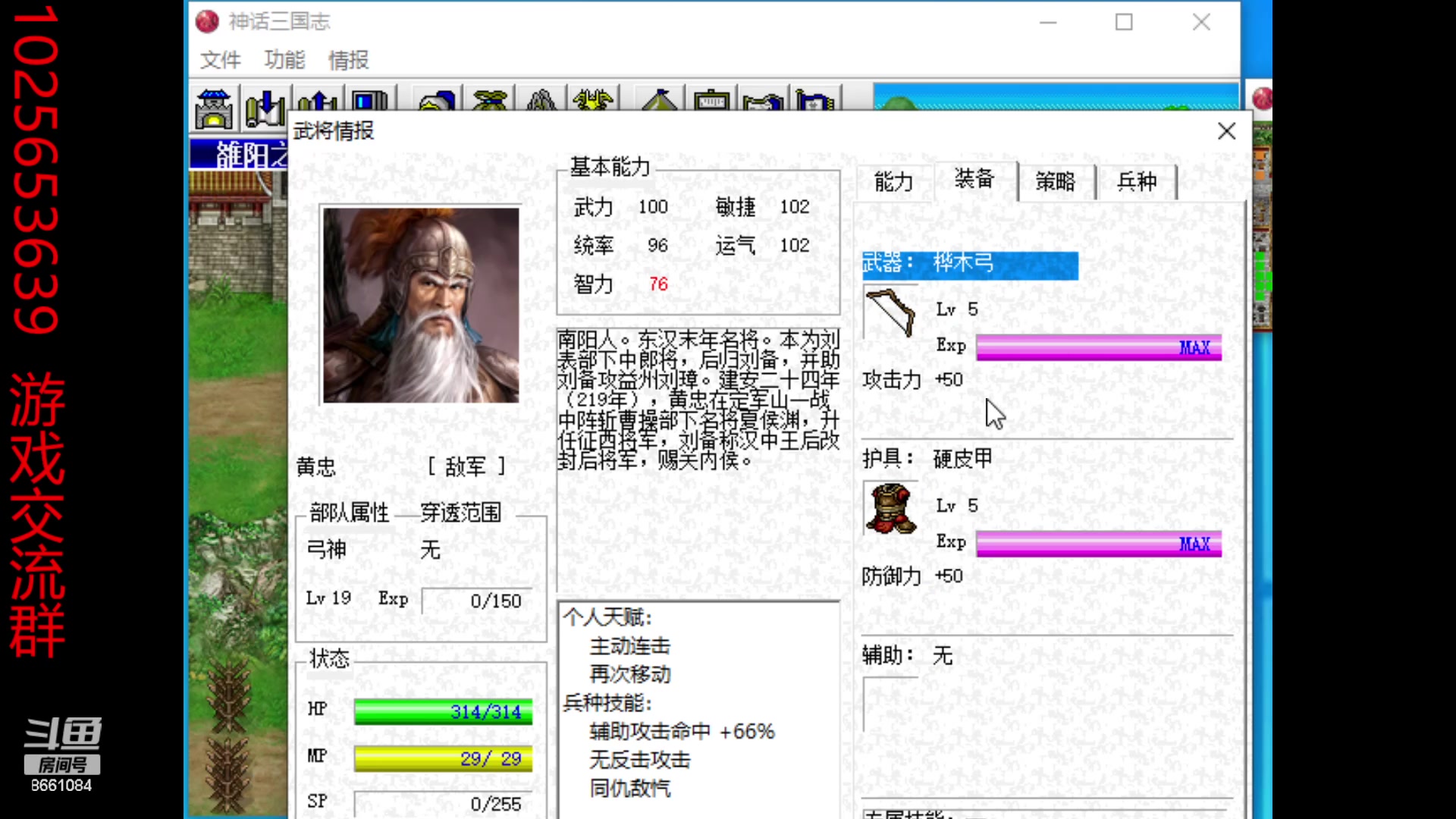Click the scroll with up arrow toolbar icon
1456x819 pixels.
[317, 100]
